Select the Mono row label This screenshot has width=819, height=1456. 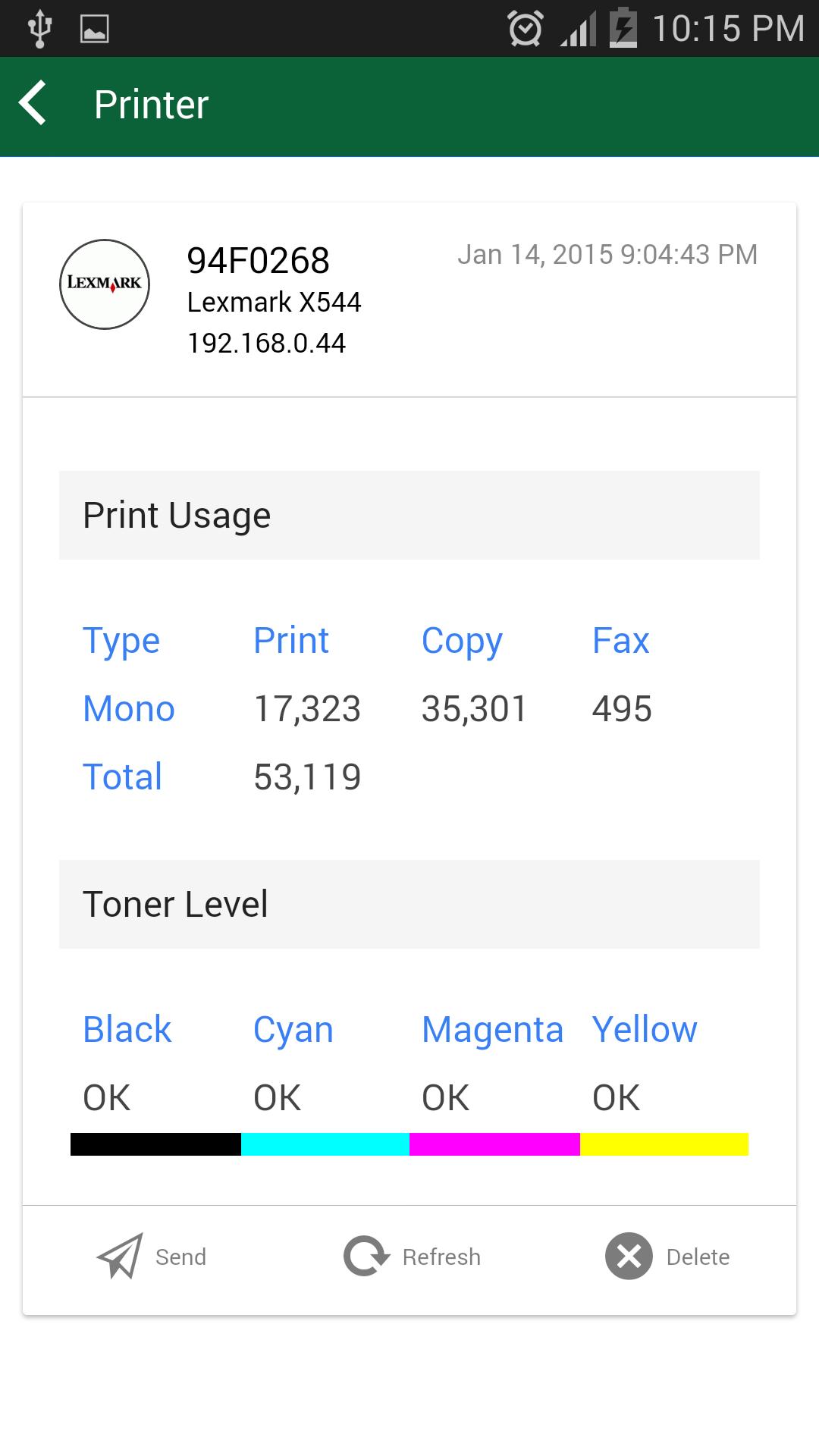128,708
